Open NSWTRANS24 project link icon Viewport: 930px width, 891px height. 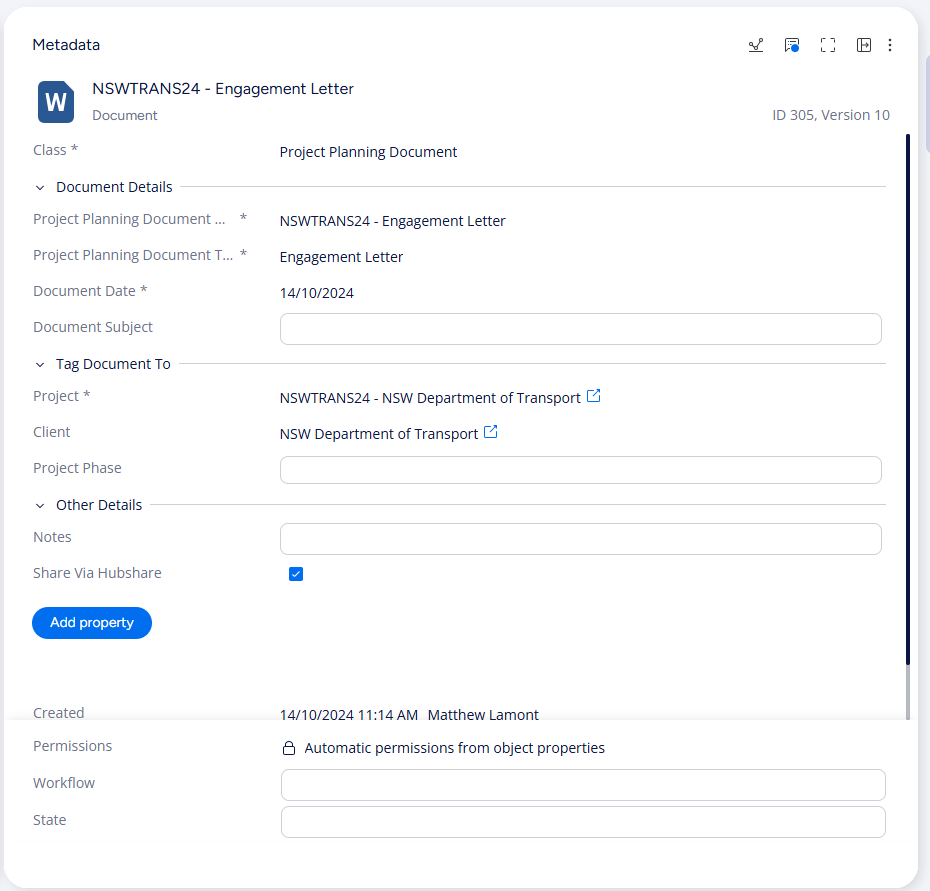pyautogui.click(x=594, y=396)
